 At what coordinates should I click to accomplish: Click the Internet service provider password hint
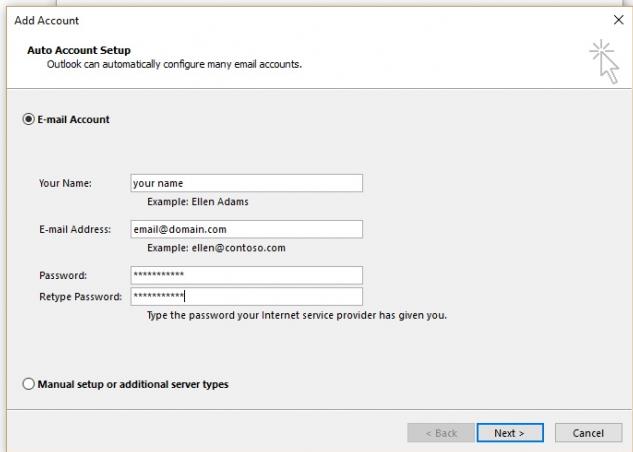297,315
